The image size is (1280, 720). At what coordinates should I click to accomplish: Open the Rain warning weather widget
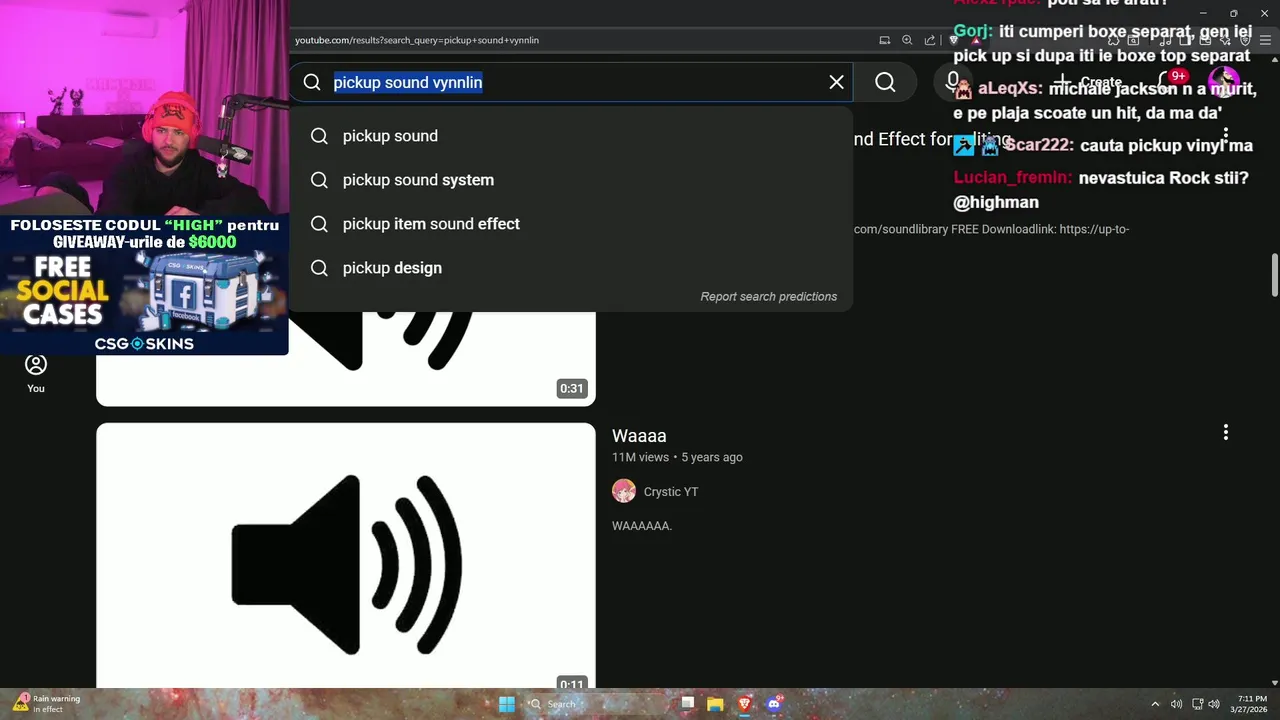pos(46,704)
